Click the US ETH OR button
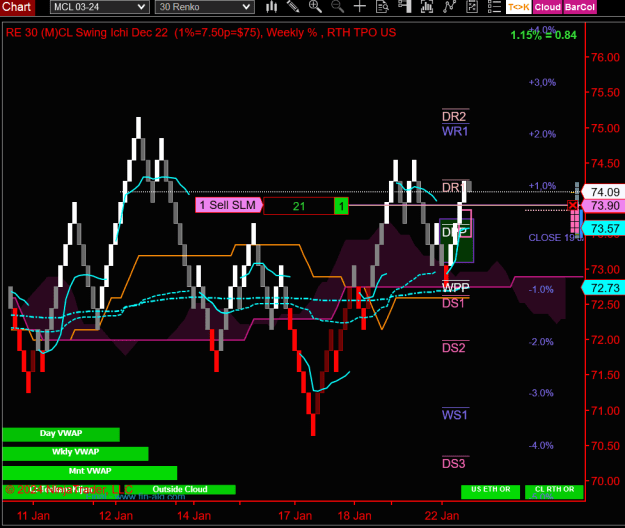This screenshot has height=528, width=625. click(490, 491)
